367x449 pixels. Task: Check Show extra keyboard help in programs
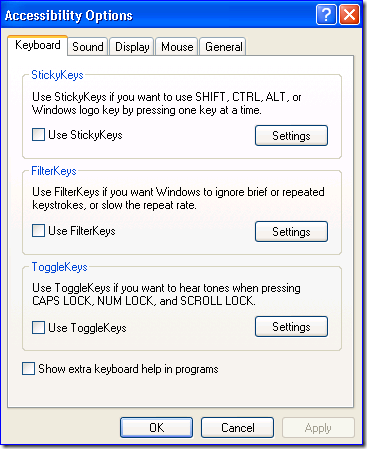click(x=28, y=369)
